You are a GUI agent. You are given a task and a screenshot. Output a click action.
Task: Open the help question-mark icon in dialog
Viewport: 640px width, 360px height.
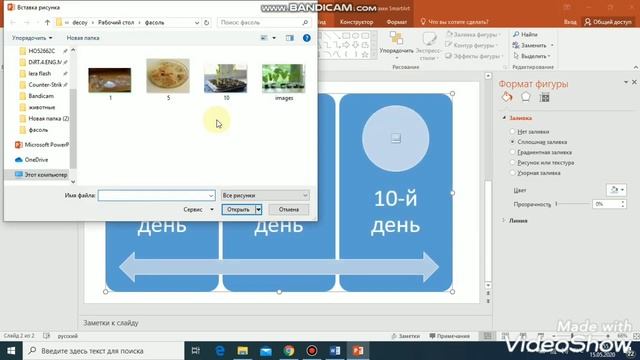tap(307, 38)
